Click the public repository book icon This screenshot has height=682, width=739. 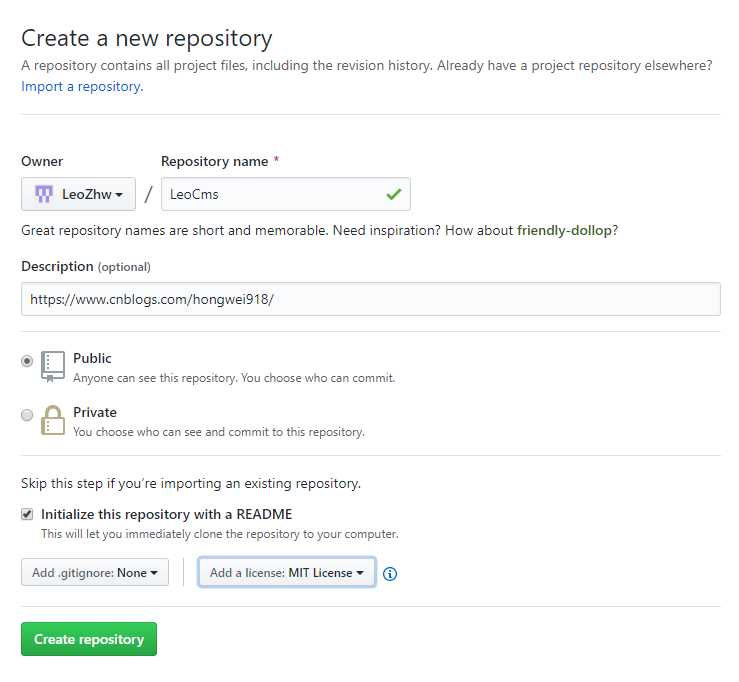[53, 367]
